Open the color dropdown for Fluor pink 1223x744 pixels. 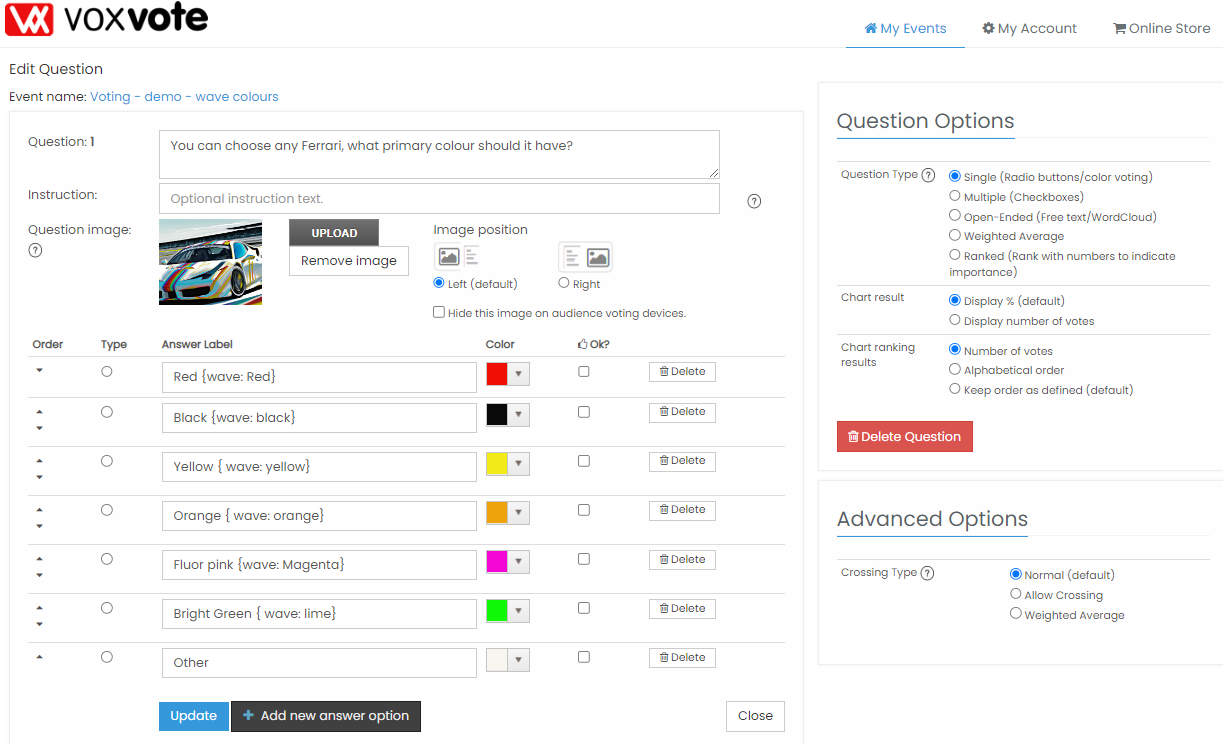[519, 562]
